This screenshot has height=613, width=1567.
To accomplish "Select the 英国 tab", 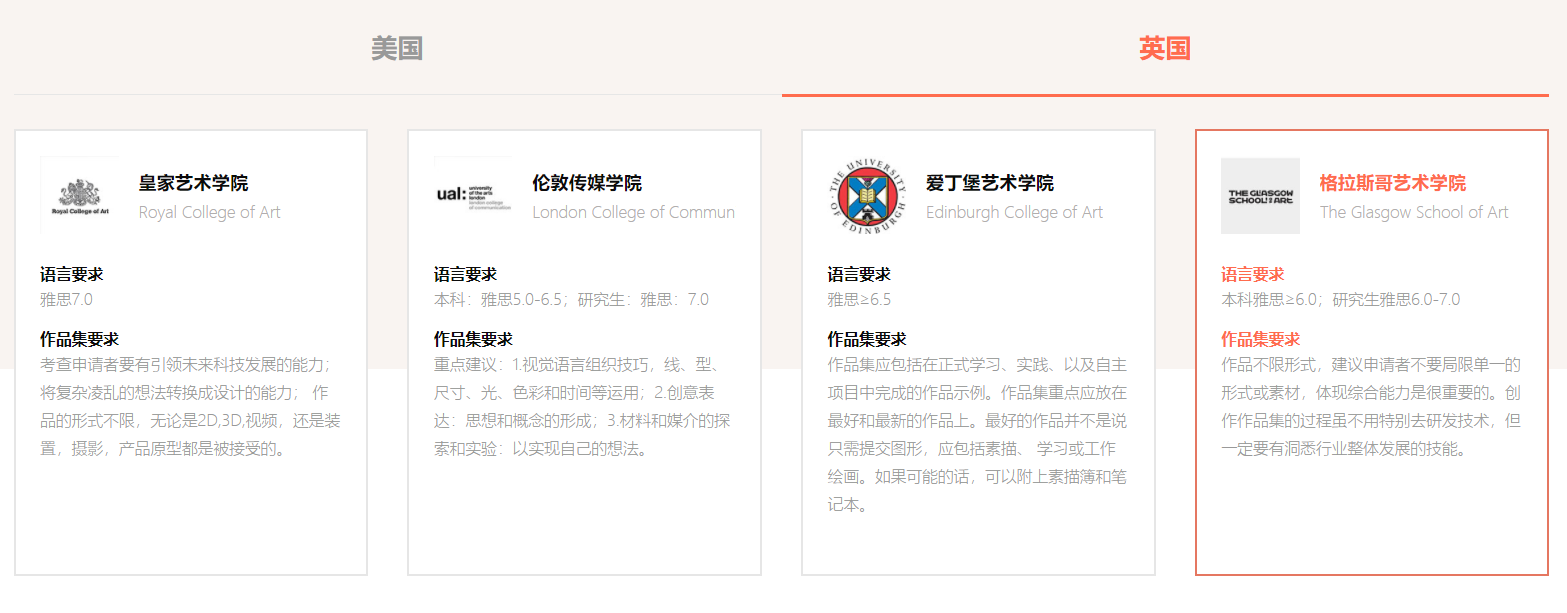I will coord(1165,48).
